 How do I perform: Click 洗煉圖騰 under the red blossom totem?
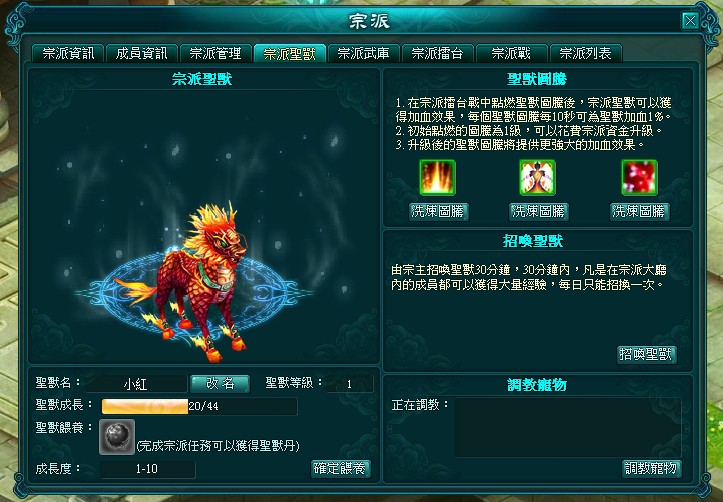[x=640, y=212]
